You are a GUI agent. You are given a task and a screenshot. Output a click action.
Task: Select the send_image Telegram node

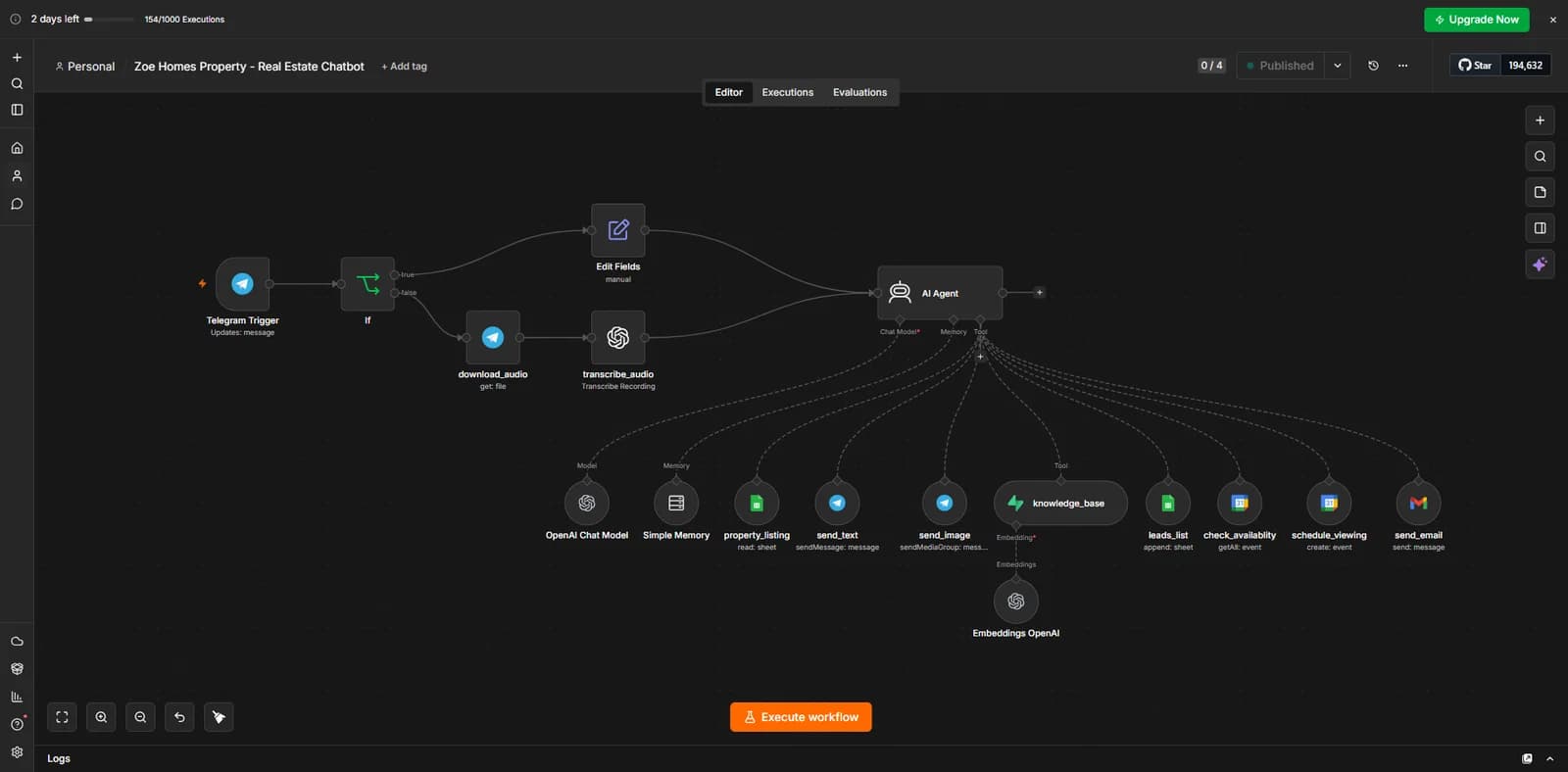click(x=945, y=503)
